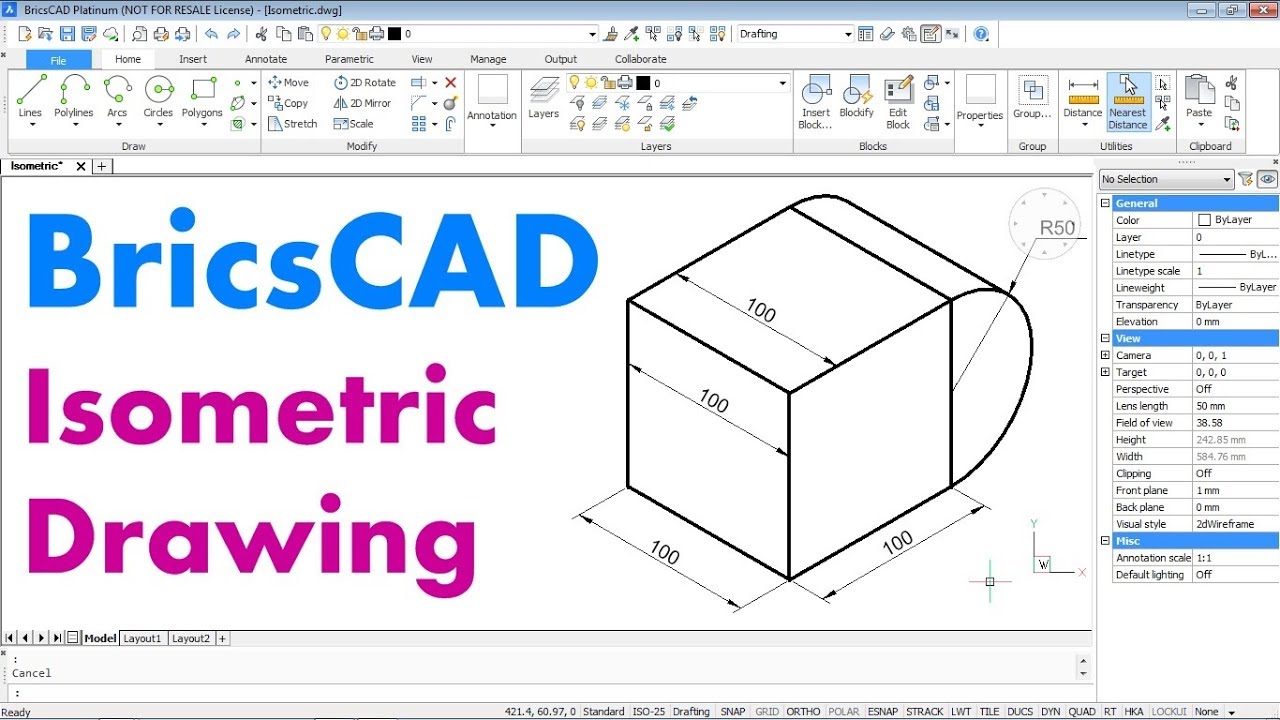Click ISO-25 dimension style in status bar
Screen dimensions: 1280x720
coord(649,712)
